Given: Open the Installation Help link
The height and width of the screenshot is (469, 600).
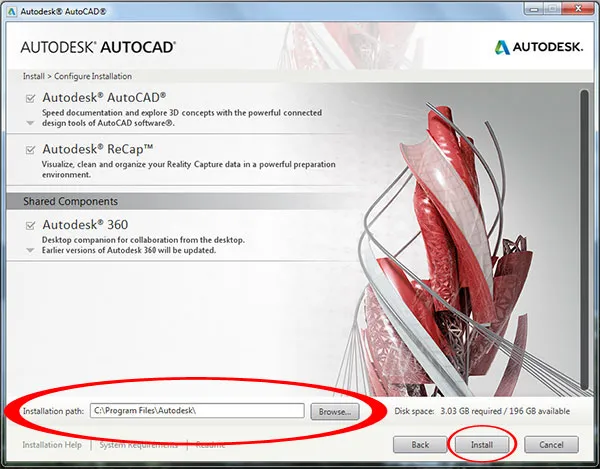Looking at the screenshot, I should tap(52, 445).
